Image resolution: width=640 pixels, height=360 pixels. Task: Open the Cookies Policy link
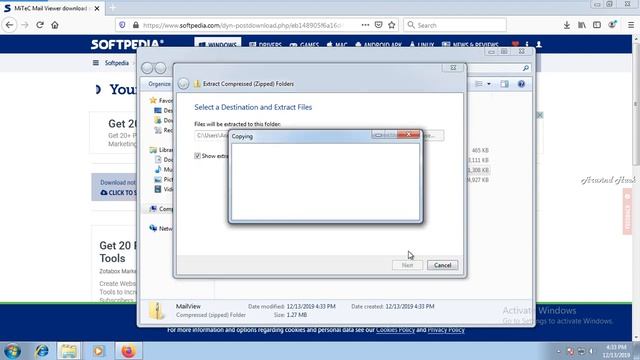pyautogui.click(x=395, y=330)
